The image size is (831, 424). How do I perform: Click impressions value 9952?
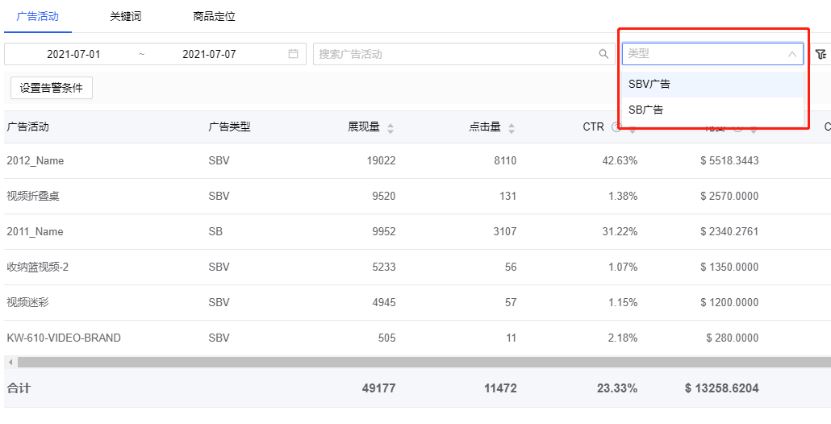click(x=384, y=232)
